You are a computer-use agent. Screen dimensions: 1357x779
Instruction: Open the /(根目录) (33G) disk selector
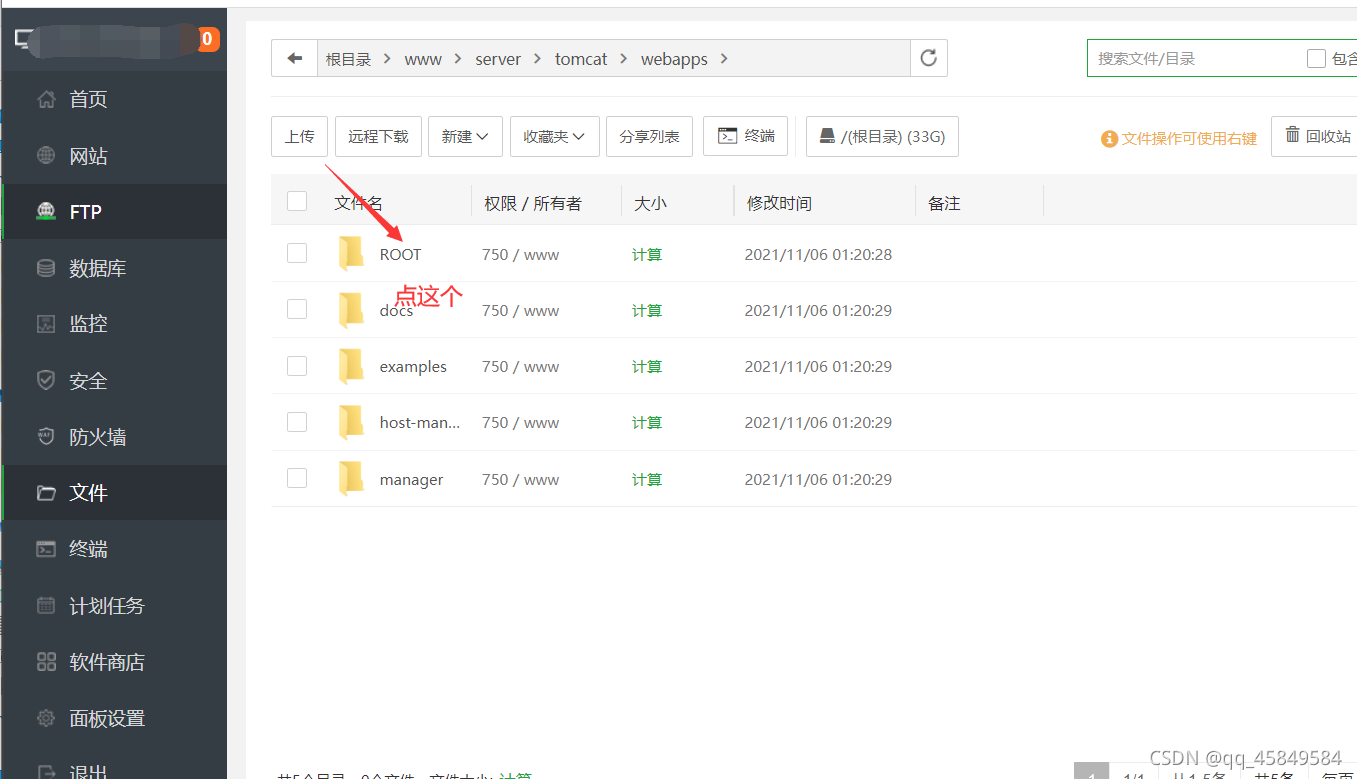pos(882,137)
